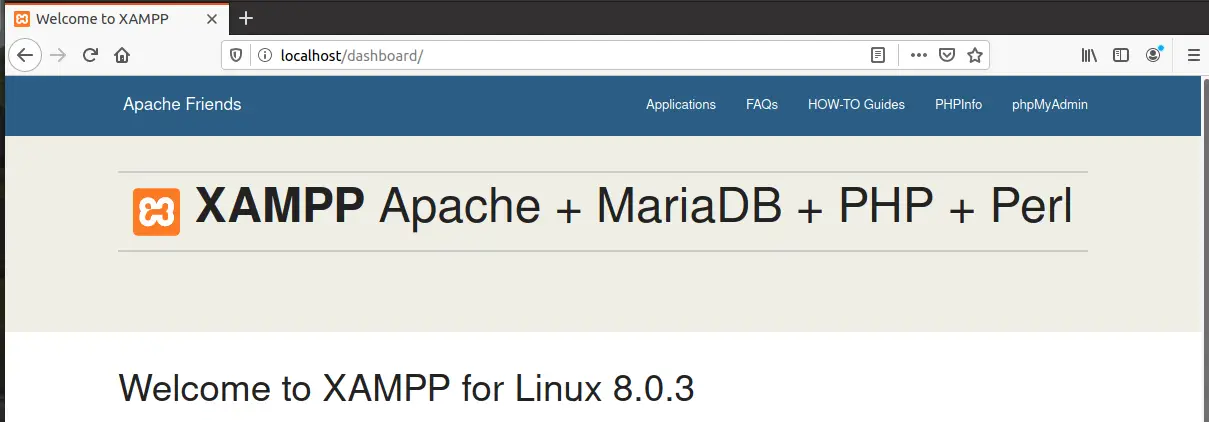Open the Applications nav link
Viewport: 1209px width, 422px height.
coord(681,104)
